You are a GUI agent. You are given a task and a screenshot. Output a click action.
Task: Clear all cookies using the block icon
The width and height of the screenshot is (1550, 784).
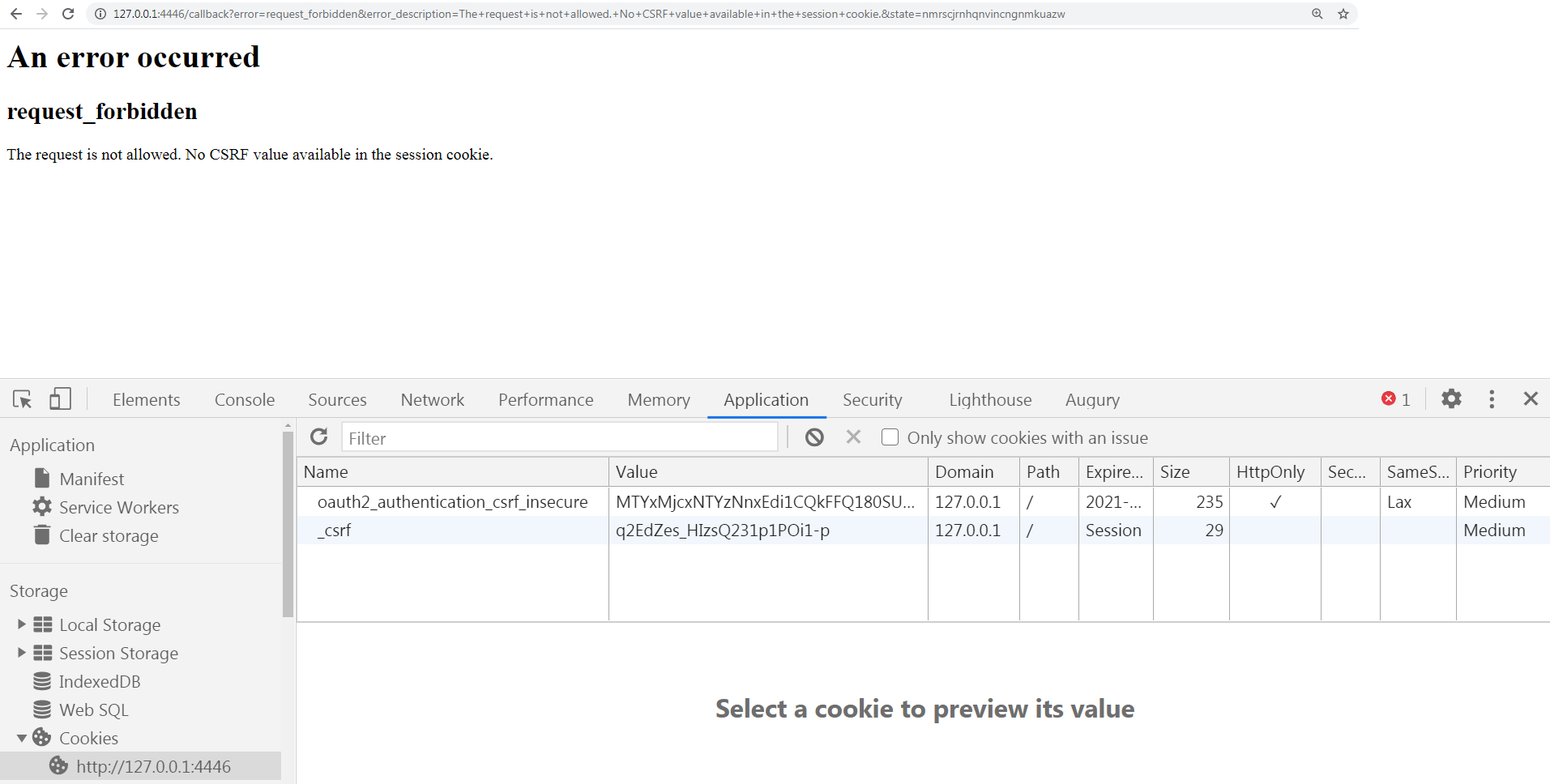[813, 437]
